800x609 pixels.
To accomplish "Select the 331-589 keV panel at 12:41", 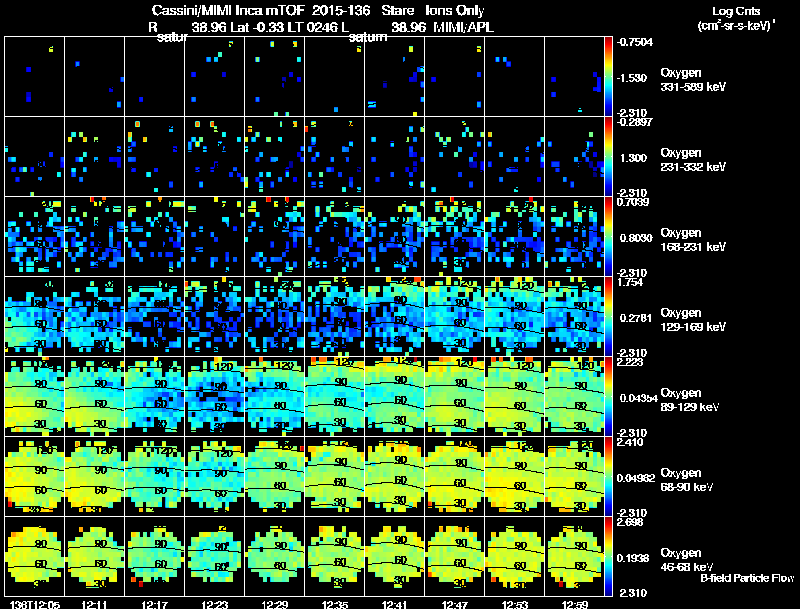I will (394, 77).
